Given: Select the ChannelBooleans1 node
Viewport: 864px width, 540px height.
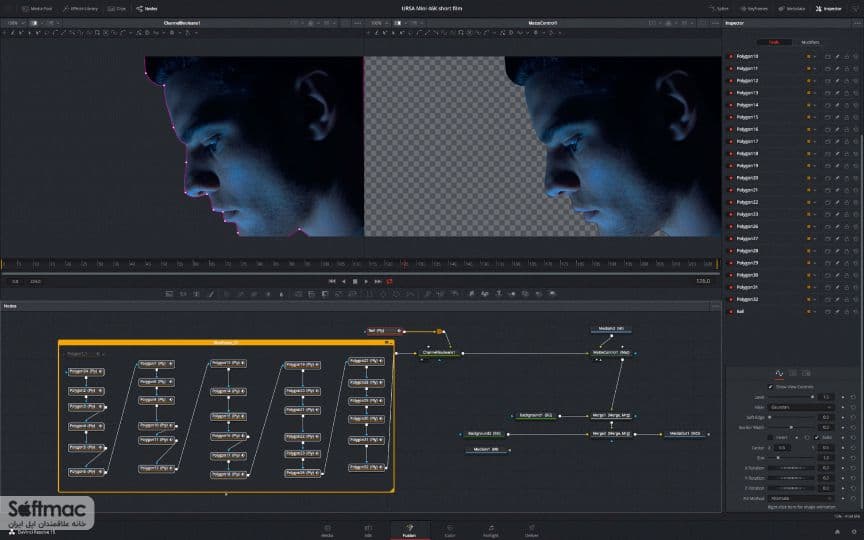Looking at the screenshot, I should 439,353.
